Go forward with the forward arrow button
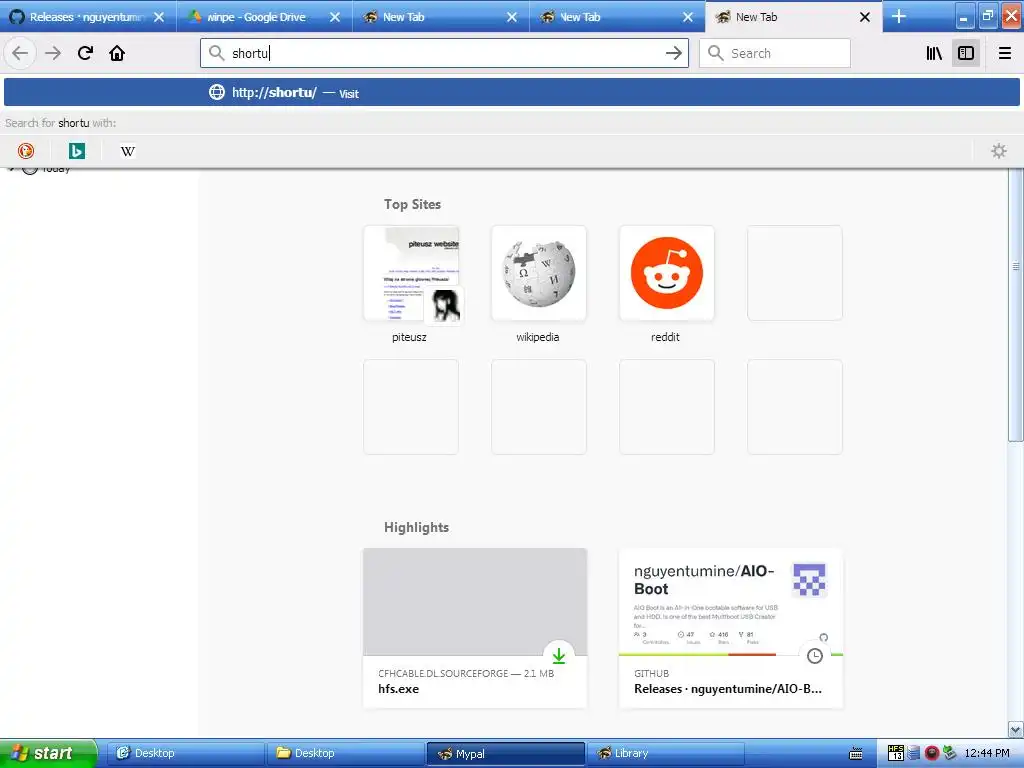The width and height of the screenshot is (1024, 768). coord(53,53)
